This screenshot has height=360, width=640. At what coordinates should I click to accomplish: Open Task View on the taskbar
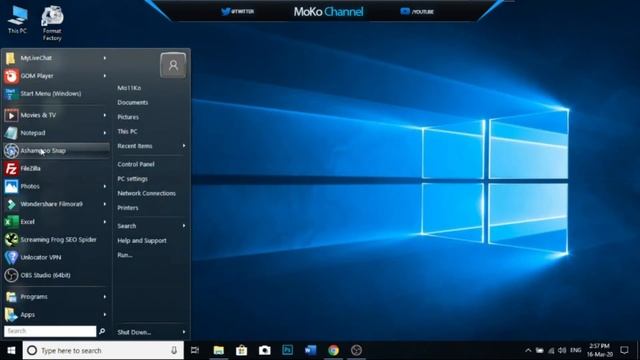tap(195, 350)
